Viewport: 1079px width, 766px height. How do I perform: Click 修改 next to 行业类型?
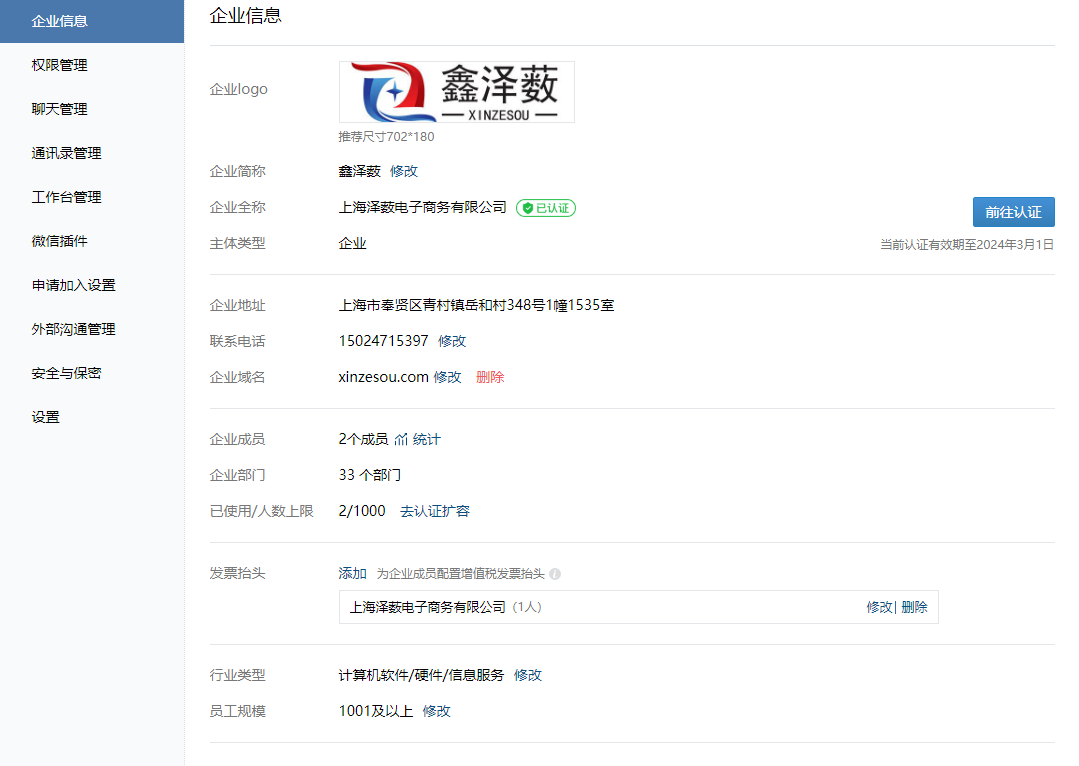[x=528, y=675]
